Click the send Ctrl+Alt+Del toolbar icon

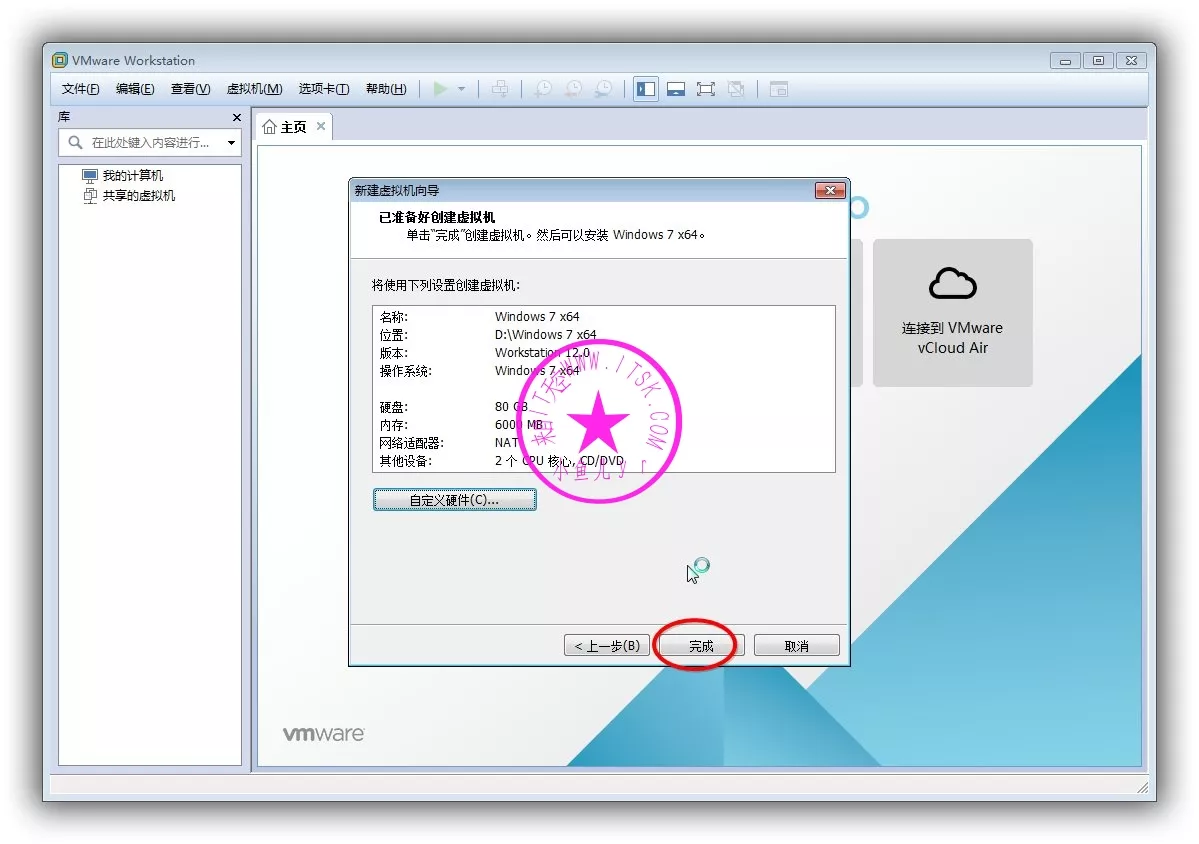[x=500, y=89]
